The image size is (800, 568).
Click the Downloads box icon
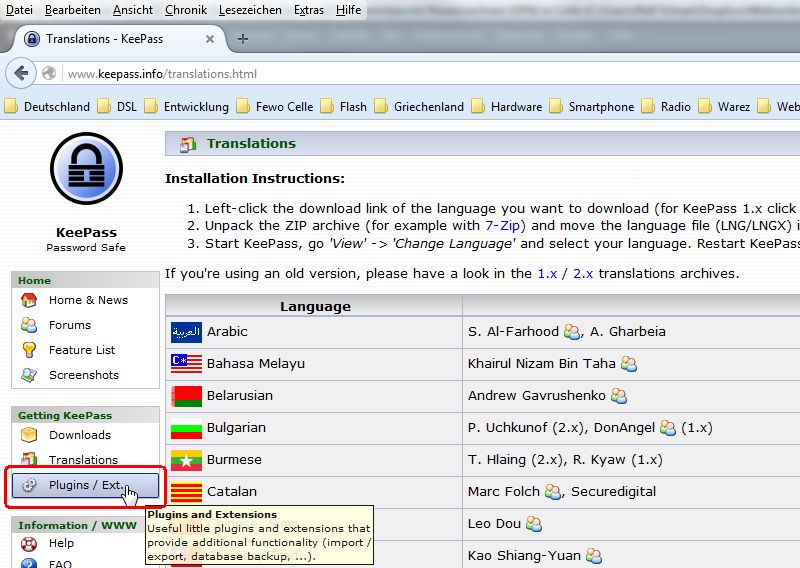(29, 435)
